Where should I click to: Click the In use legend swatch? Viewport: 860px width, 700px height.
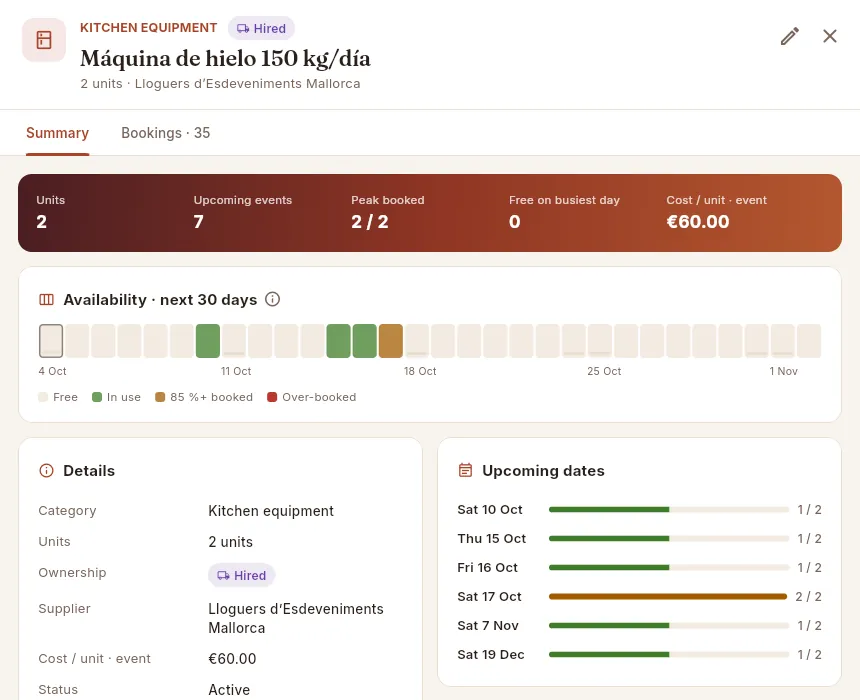(x=97, y=397)
